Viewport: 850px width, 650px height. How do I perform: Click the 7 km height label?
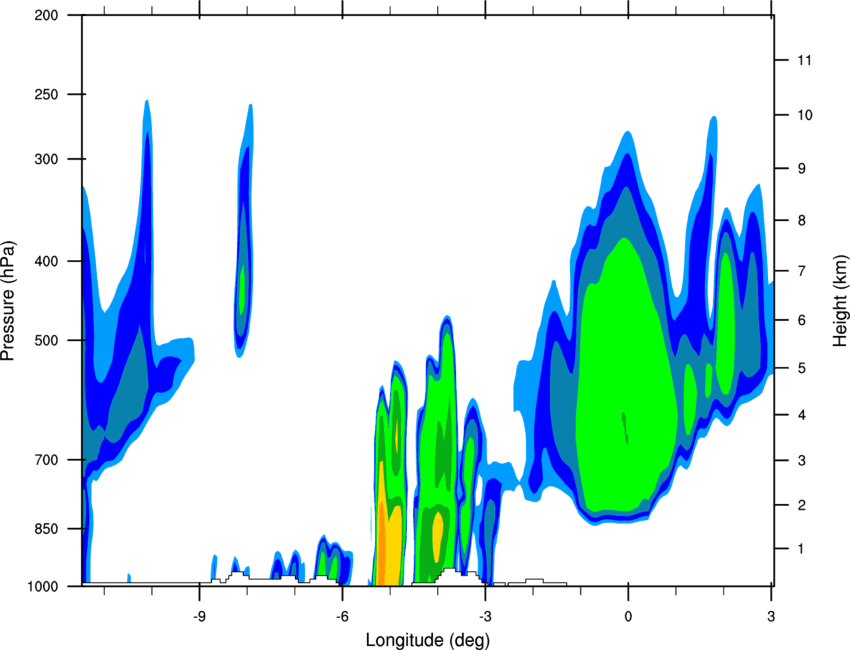[x=802, y=271]
